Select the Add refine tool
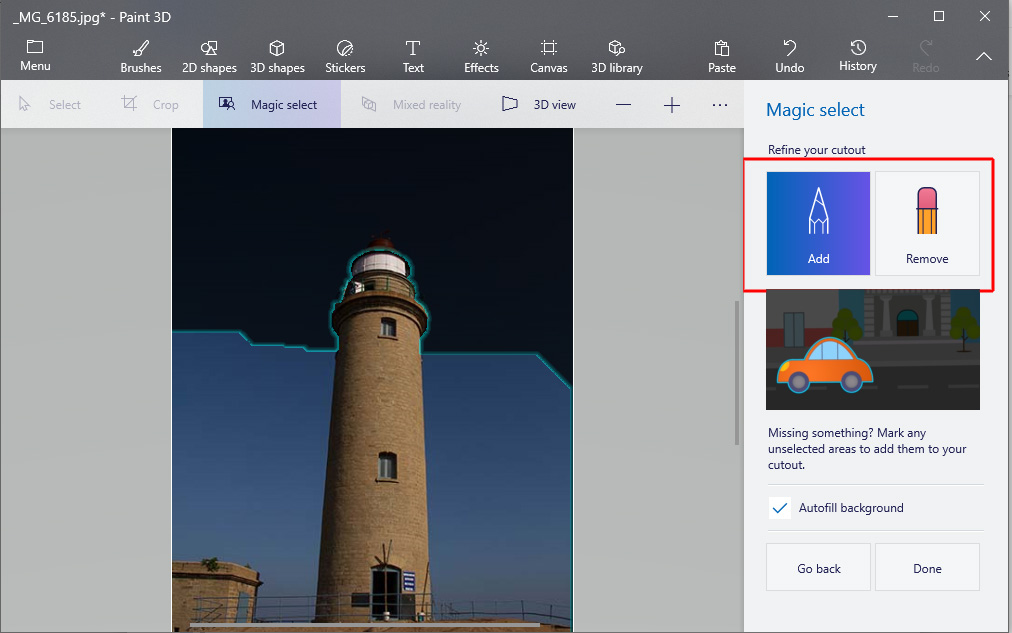The image size is (1012, 633). click(819, 223)
